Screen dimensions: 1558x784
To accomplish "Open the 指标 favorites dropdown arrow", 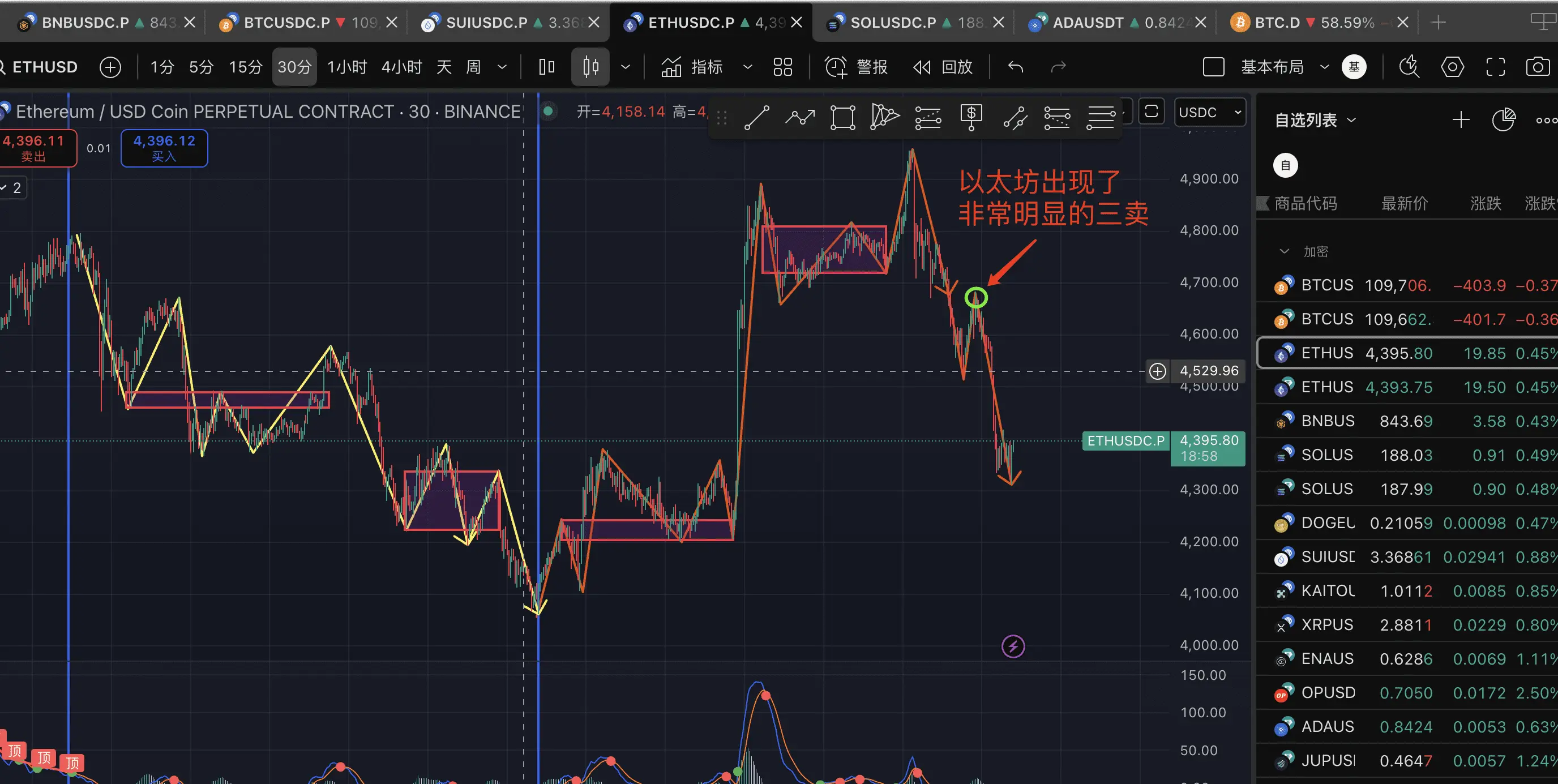I will [x=747, y=67].
